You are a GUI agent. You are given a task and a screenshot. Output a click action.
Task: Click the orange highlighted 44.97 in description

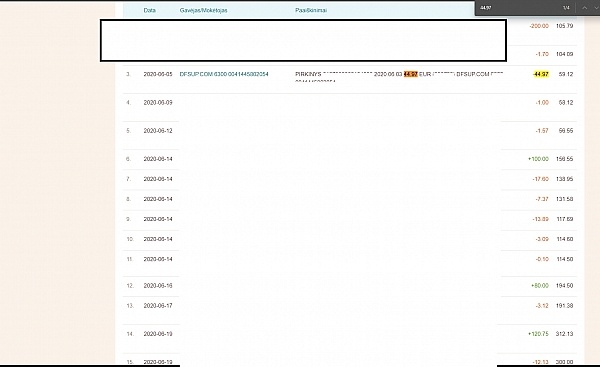(411, 74)
